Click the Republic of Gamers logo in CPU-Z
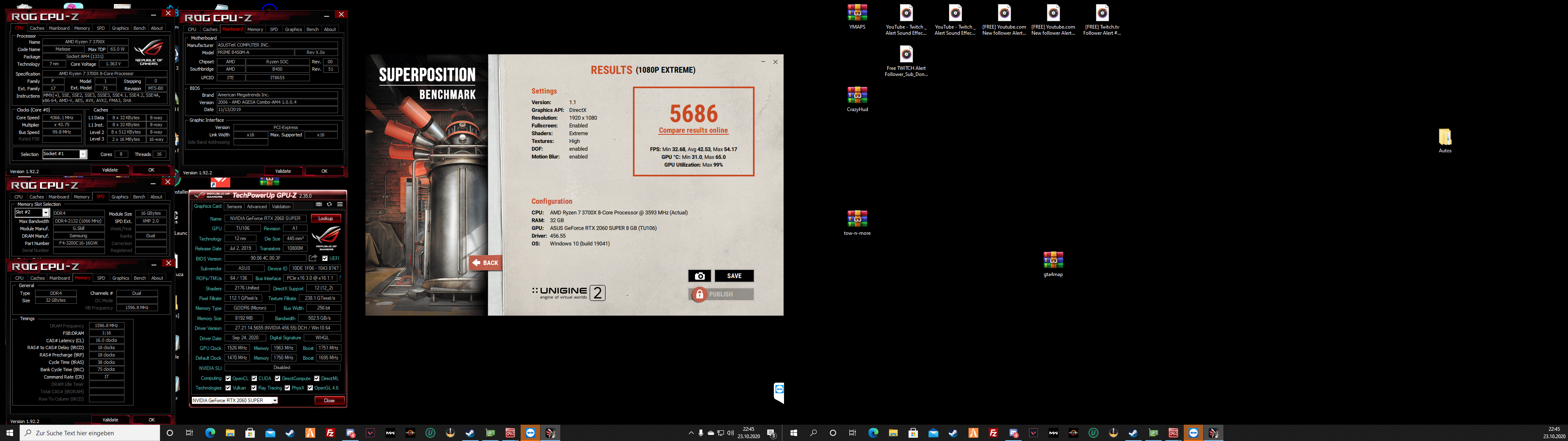Screen dimensions: 1568x441 coord(149,52)
